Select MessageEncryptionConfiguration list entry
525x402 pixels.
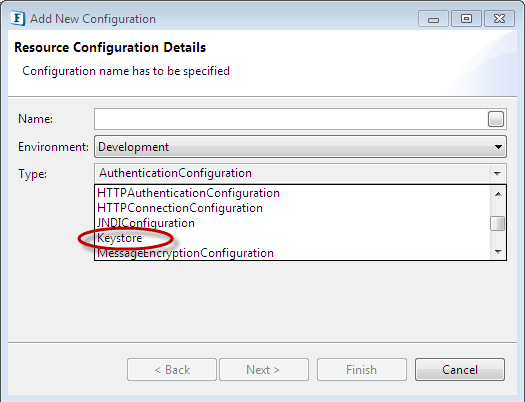tap(185, 253)
